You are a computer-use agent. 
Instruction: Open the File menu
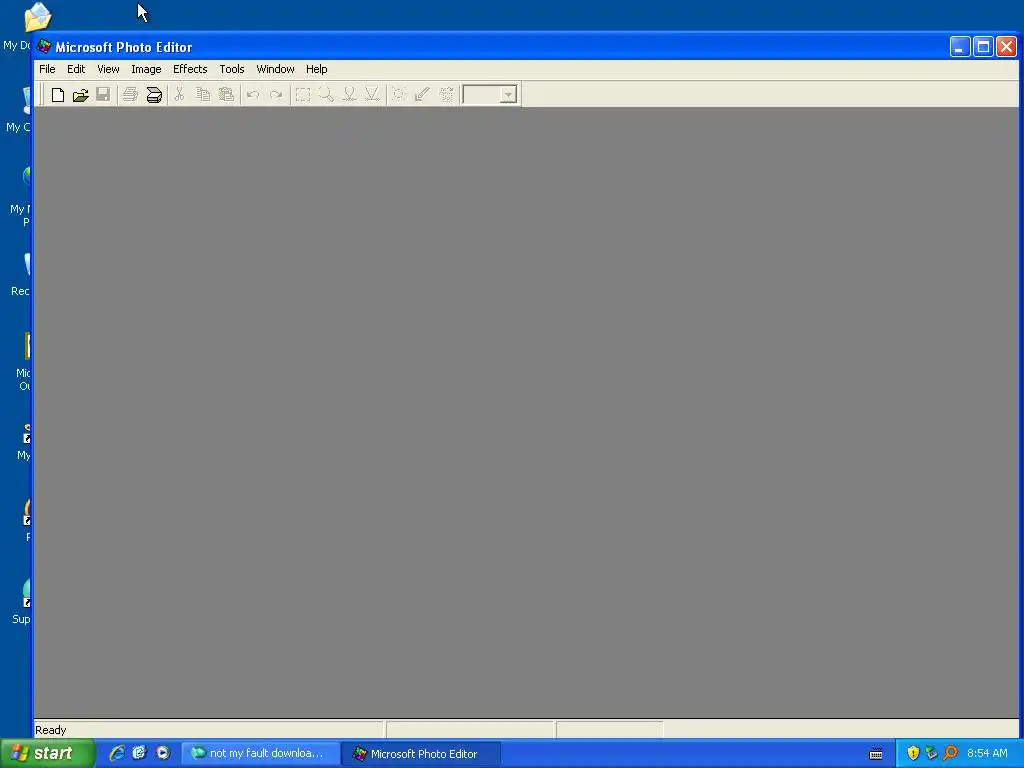point(47,69)
